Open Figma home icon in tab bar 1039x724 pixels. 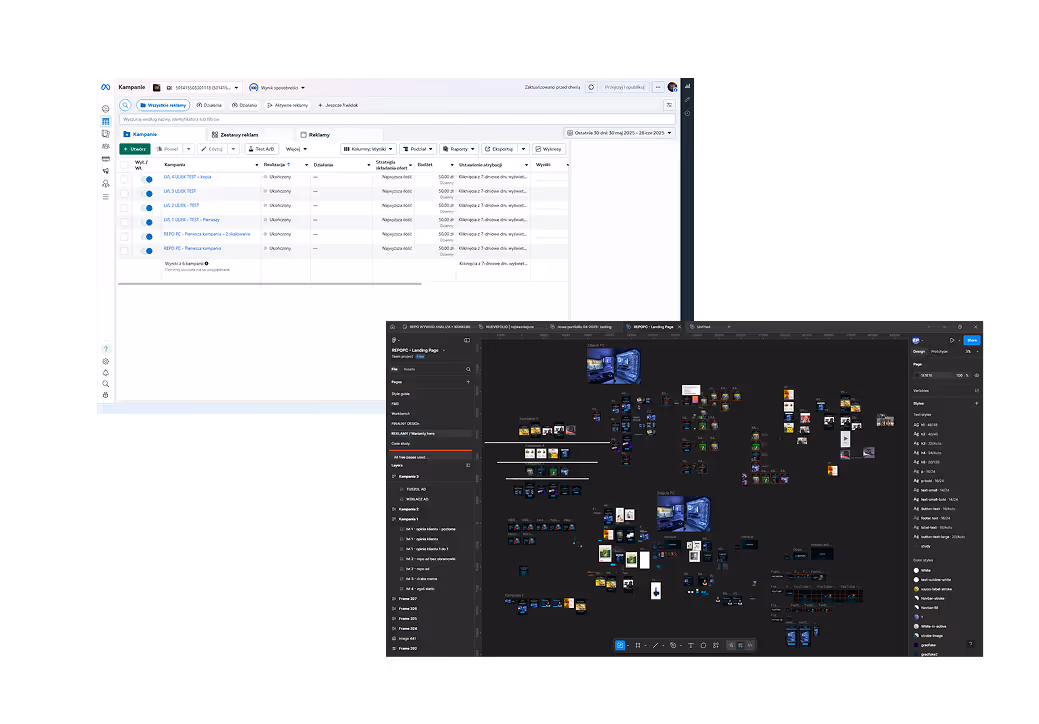point(392,327)
